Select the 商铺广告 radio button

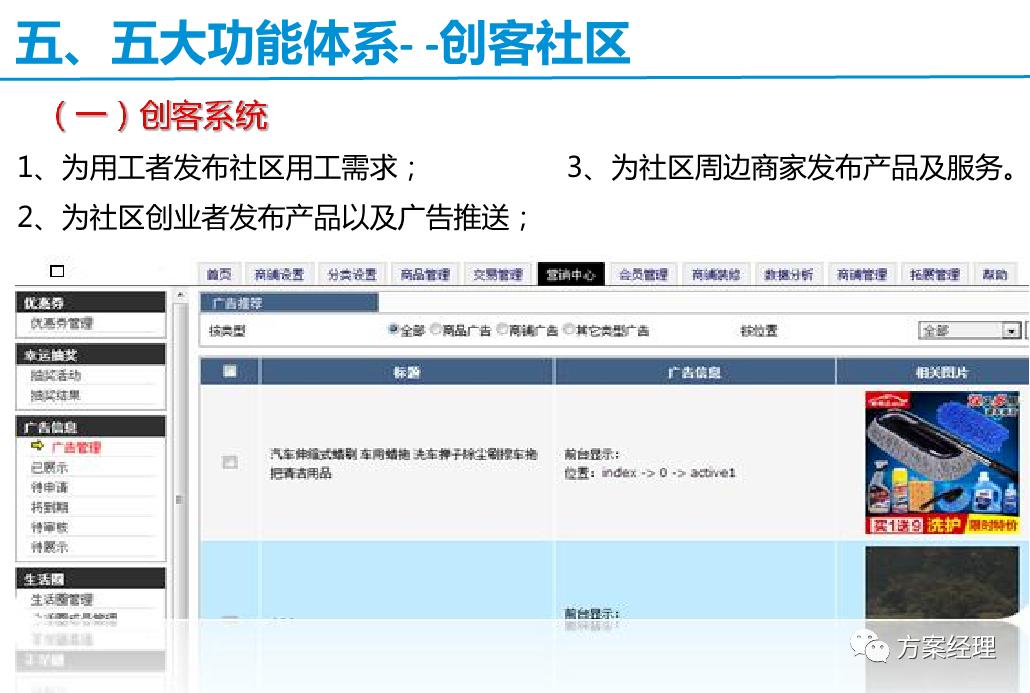point(499,331)
